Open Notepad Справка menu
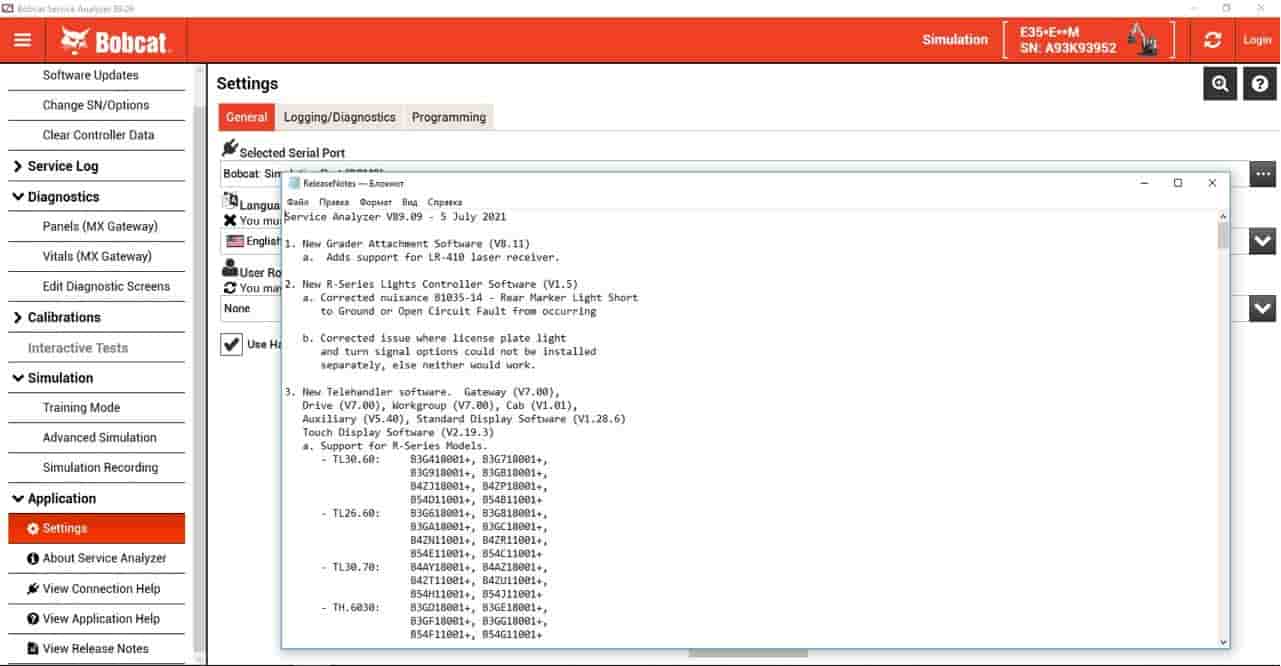 pos(445,202)
